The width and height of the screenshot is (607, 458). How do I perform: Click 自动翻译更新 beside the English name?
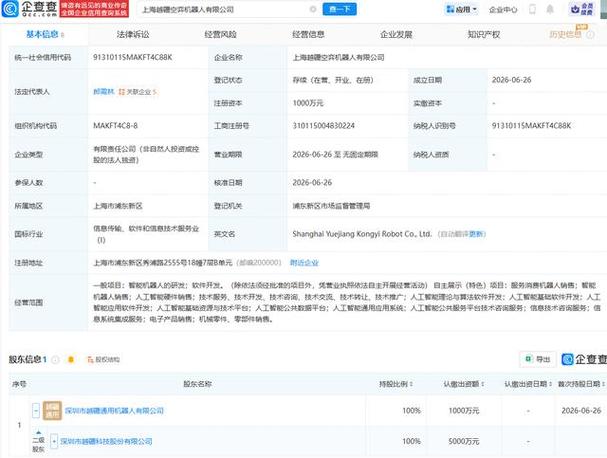tap(462, 234)
